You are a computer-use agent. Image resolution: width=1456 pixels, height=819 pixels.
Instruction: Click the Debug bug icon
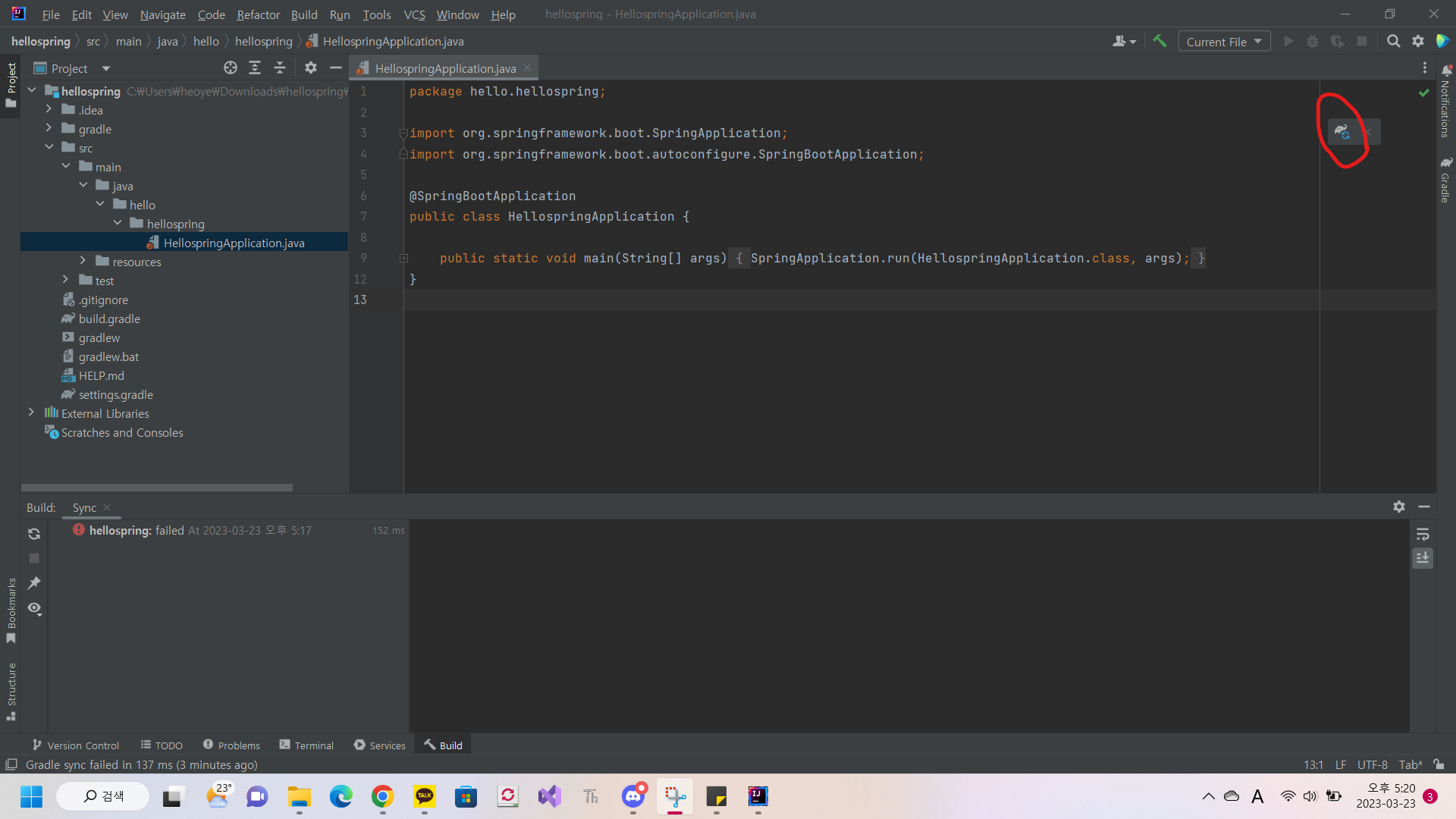[1313, 41]
